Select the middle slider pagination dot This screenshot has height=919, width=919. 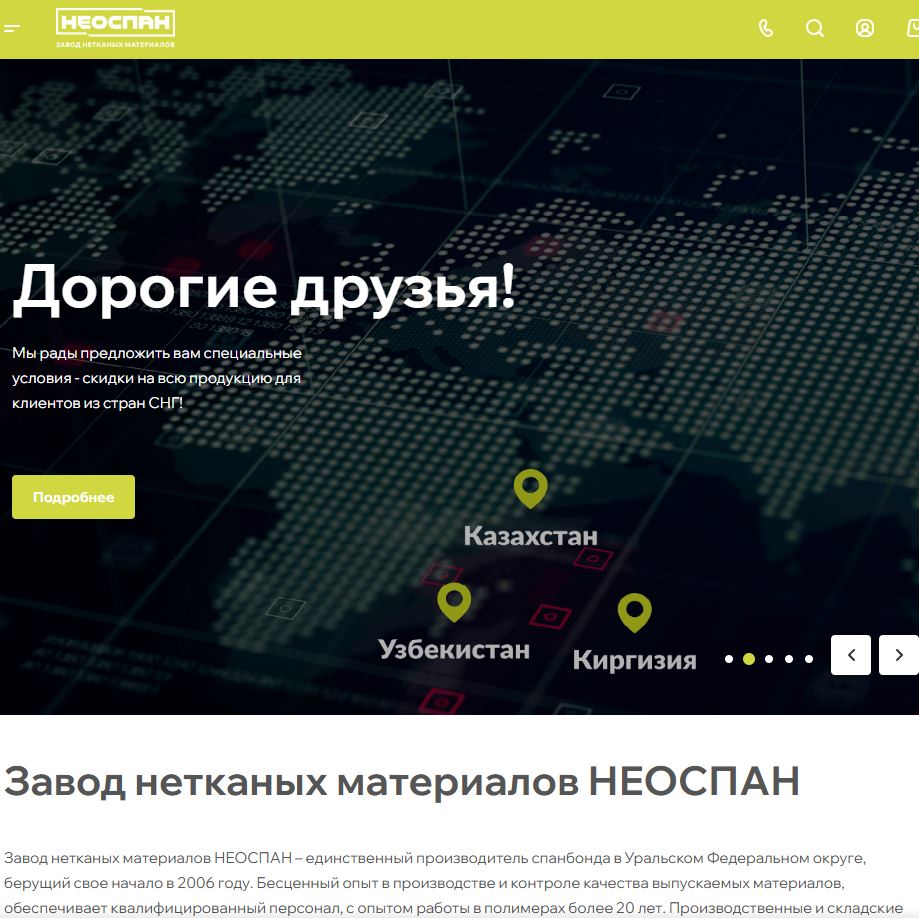767,659
